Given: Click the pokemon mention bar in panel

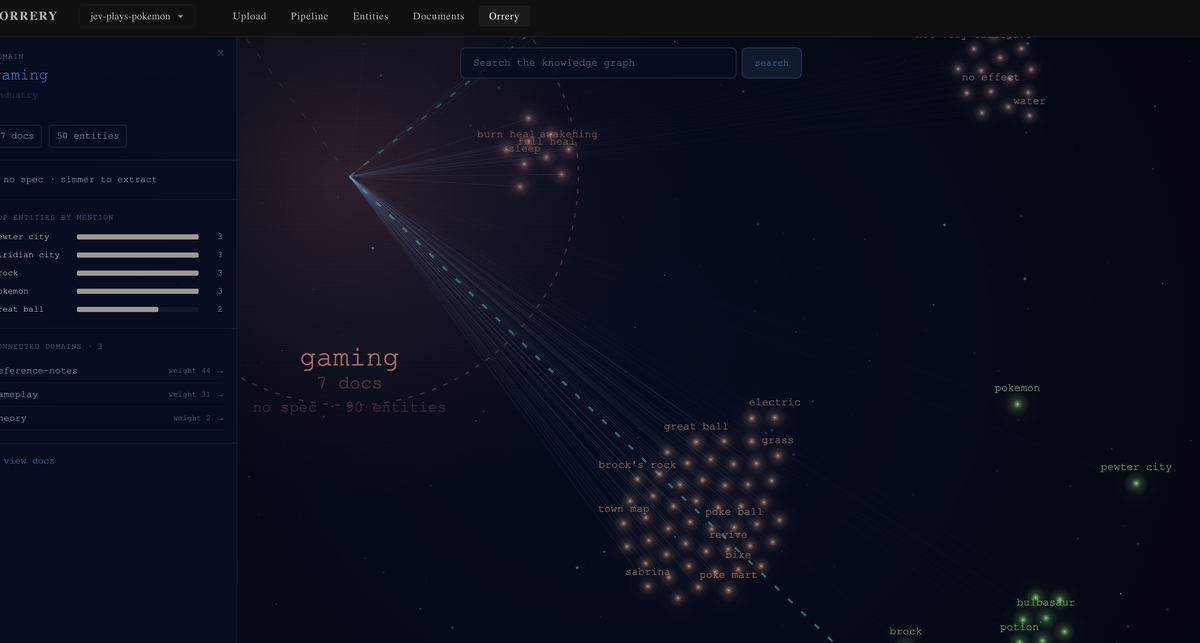Looking at the screenshot, I should (x=137, y=291).
